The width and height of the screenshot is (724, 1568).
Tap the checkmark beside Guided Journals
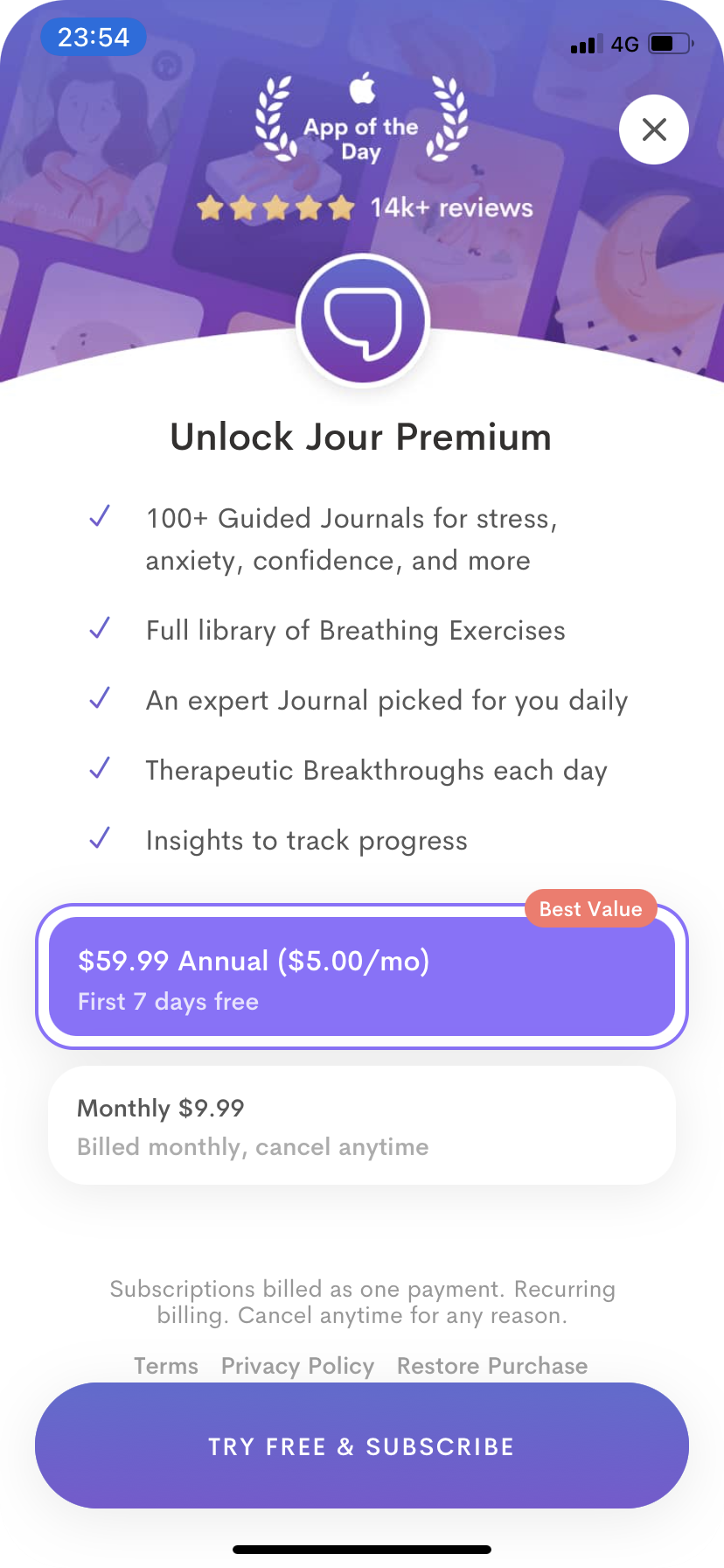click(x=100, y=516)
